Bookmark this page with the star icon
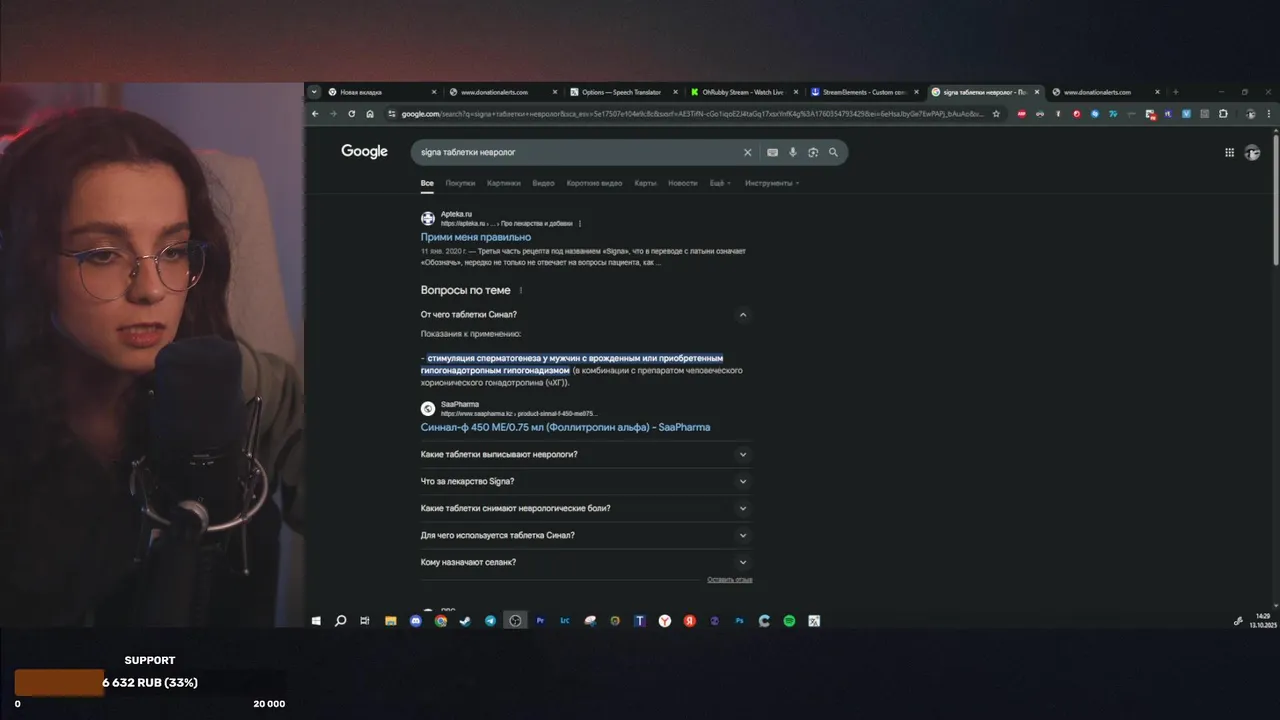The image size is (1280, 720). [x=996, y=114]
